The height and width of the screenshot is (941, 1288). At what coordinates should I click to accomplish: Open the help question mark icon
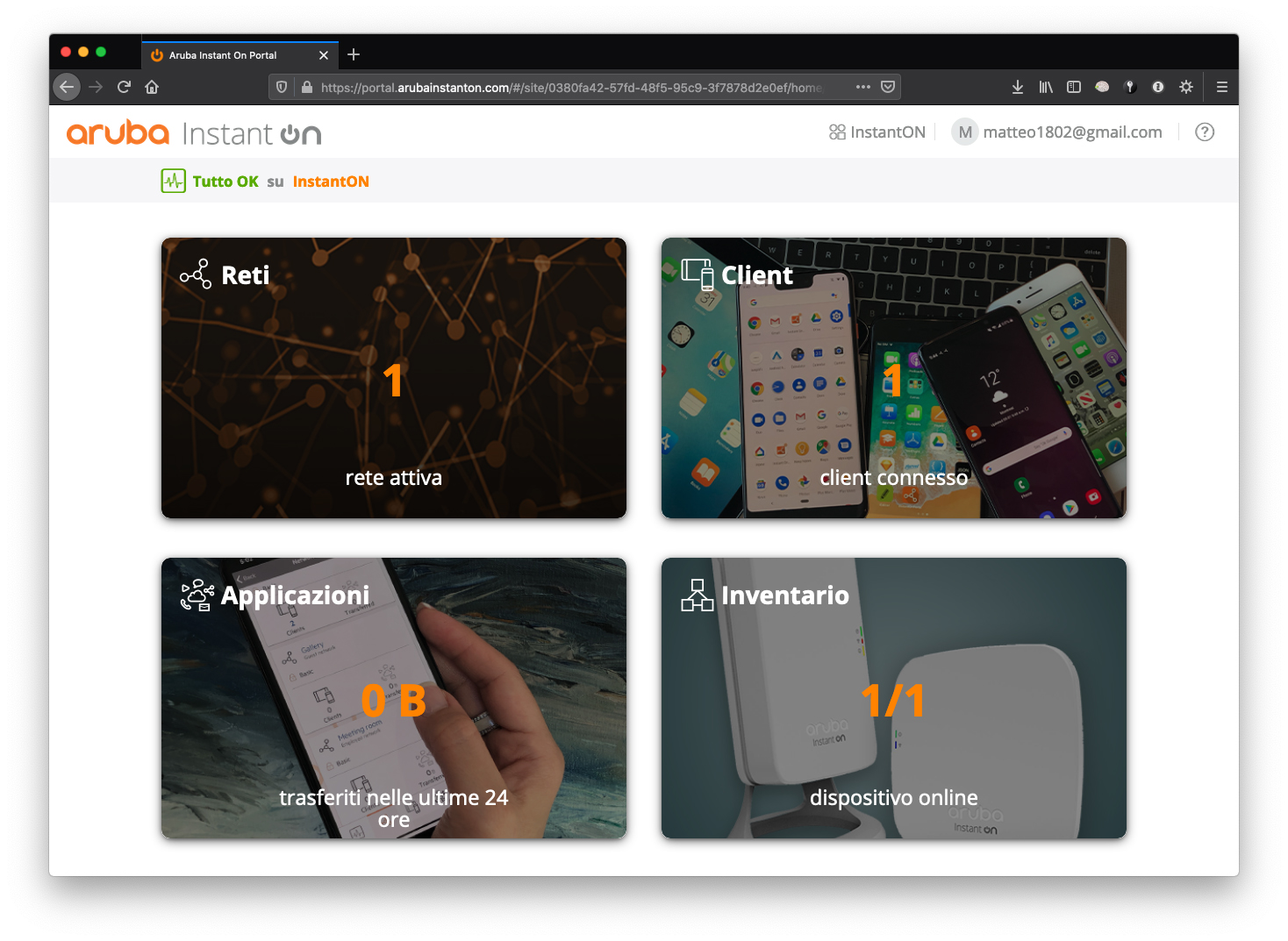pyautogui.click(x=1205, y=132)
